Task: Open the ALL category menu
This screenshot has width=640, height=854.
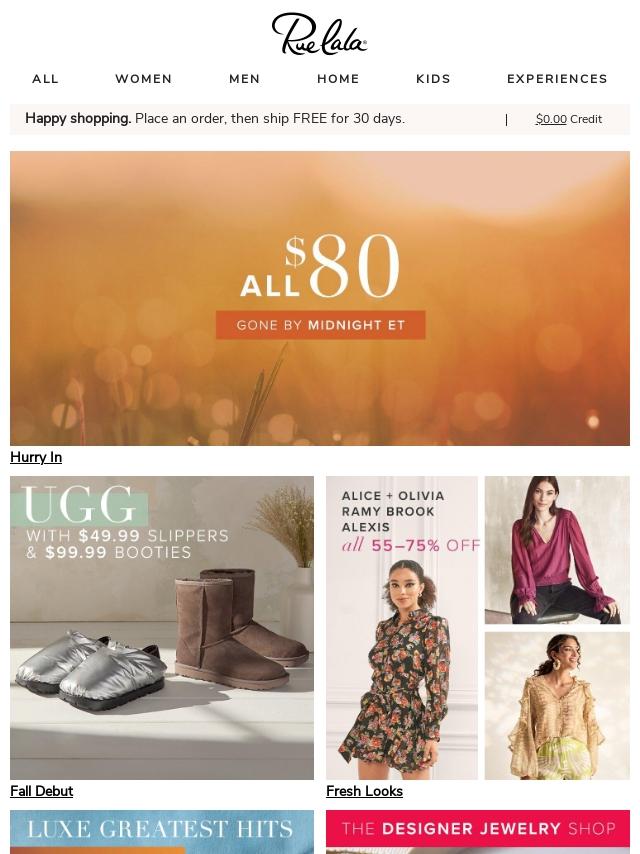Action: (45, 79)
